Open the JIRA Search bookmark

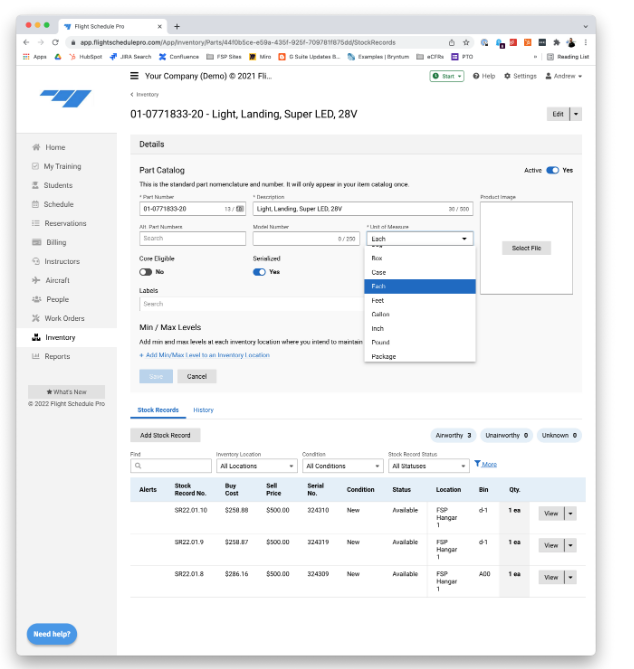click(x=131, y=57)
